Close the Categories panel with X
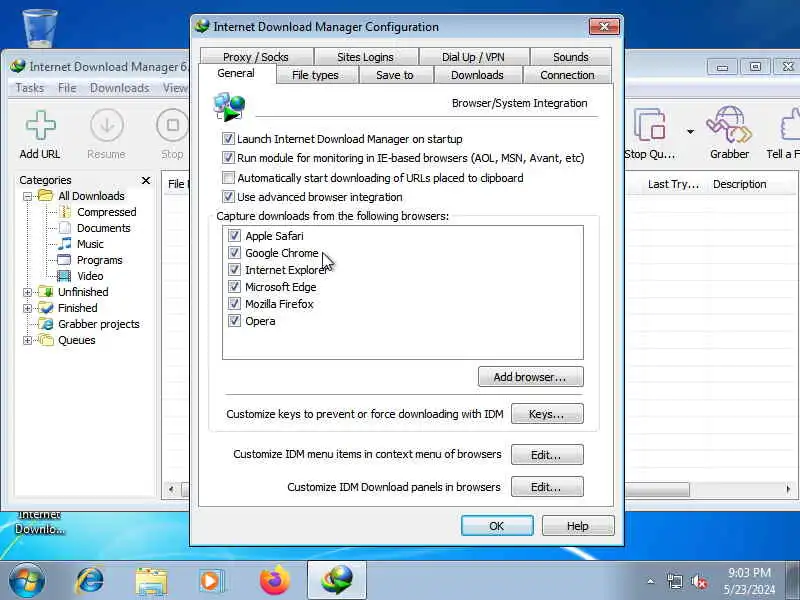The image size is (800, 600). click(x=146, y=180)
